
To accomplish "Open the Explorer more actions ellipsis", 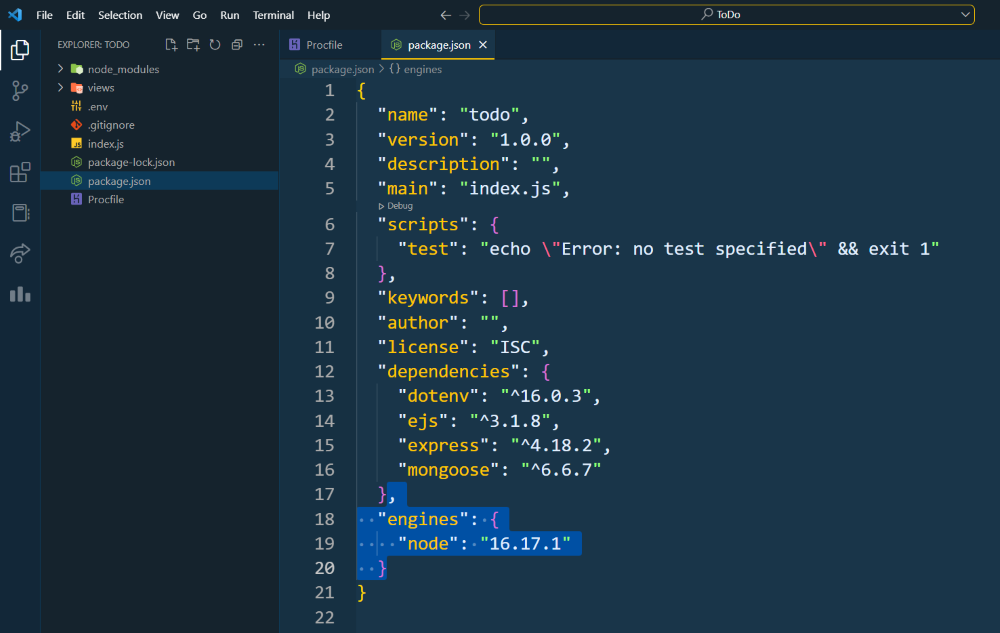I will 260,45.
